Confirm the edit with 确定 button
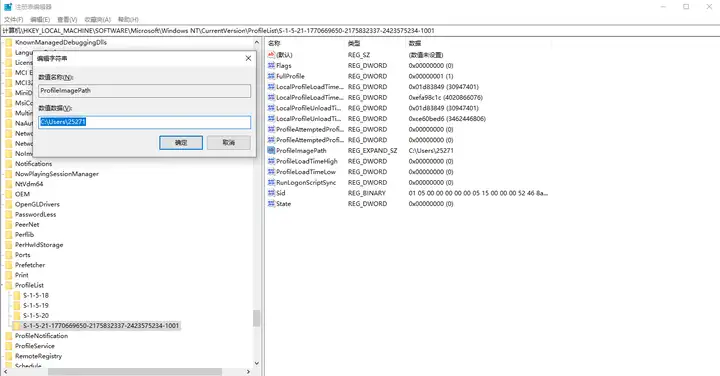Viewport: 720px width, 376px height. coord(181,142)
